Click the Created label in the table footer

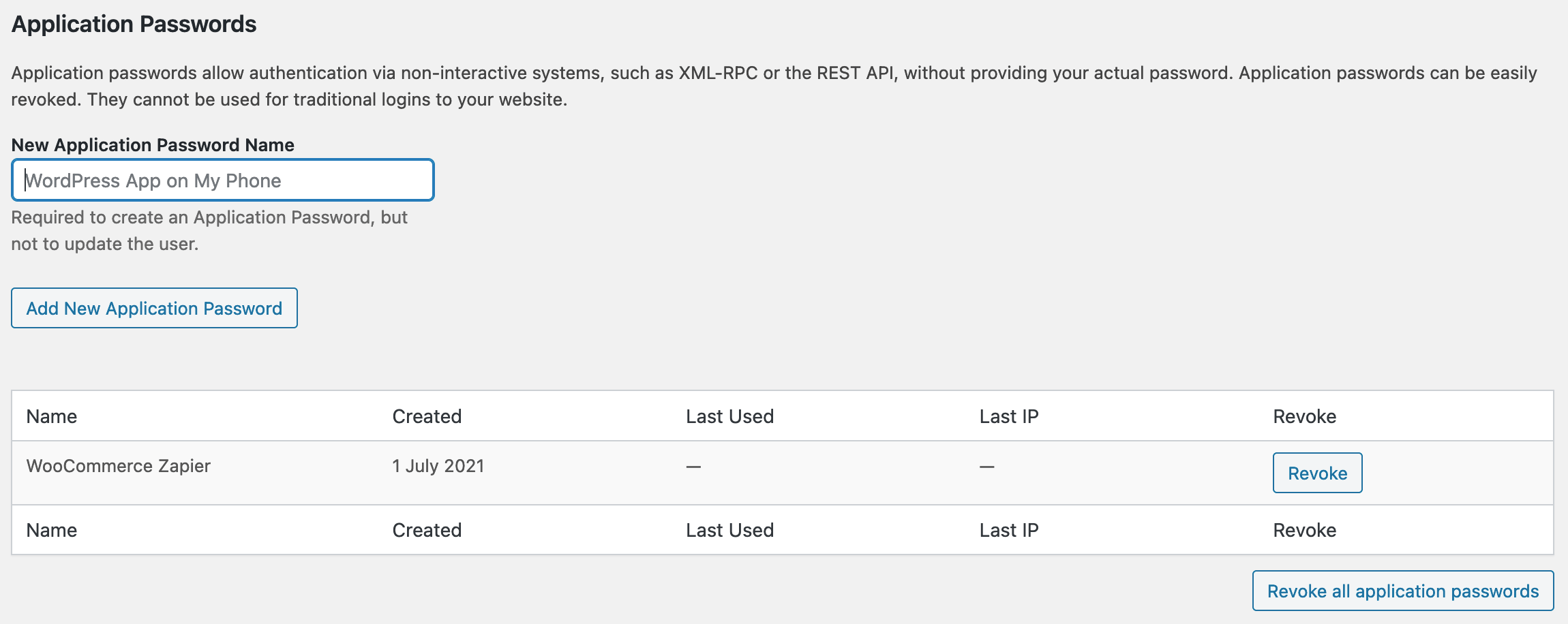click(427, 530)
